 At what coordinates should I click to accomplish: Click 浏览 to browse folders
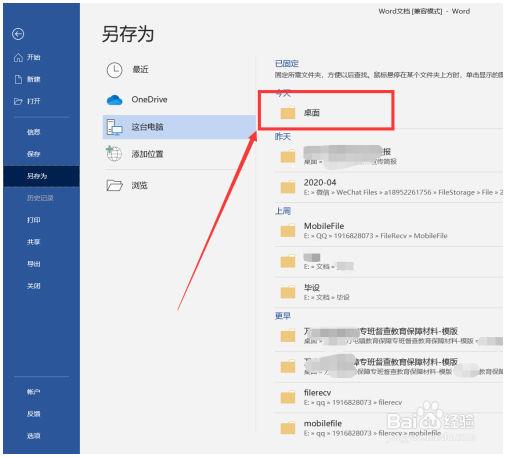pyautogui.click(x=179, y=185)
